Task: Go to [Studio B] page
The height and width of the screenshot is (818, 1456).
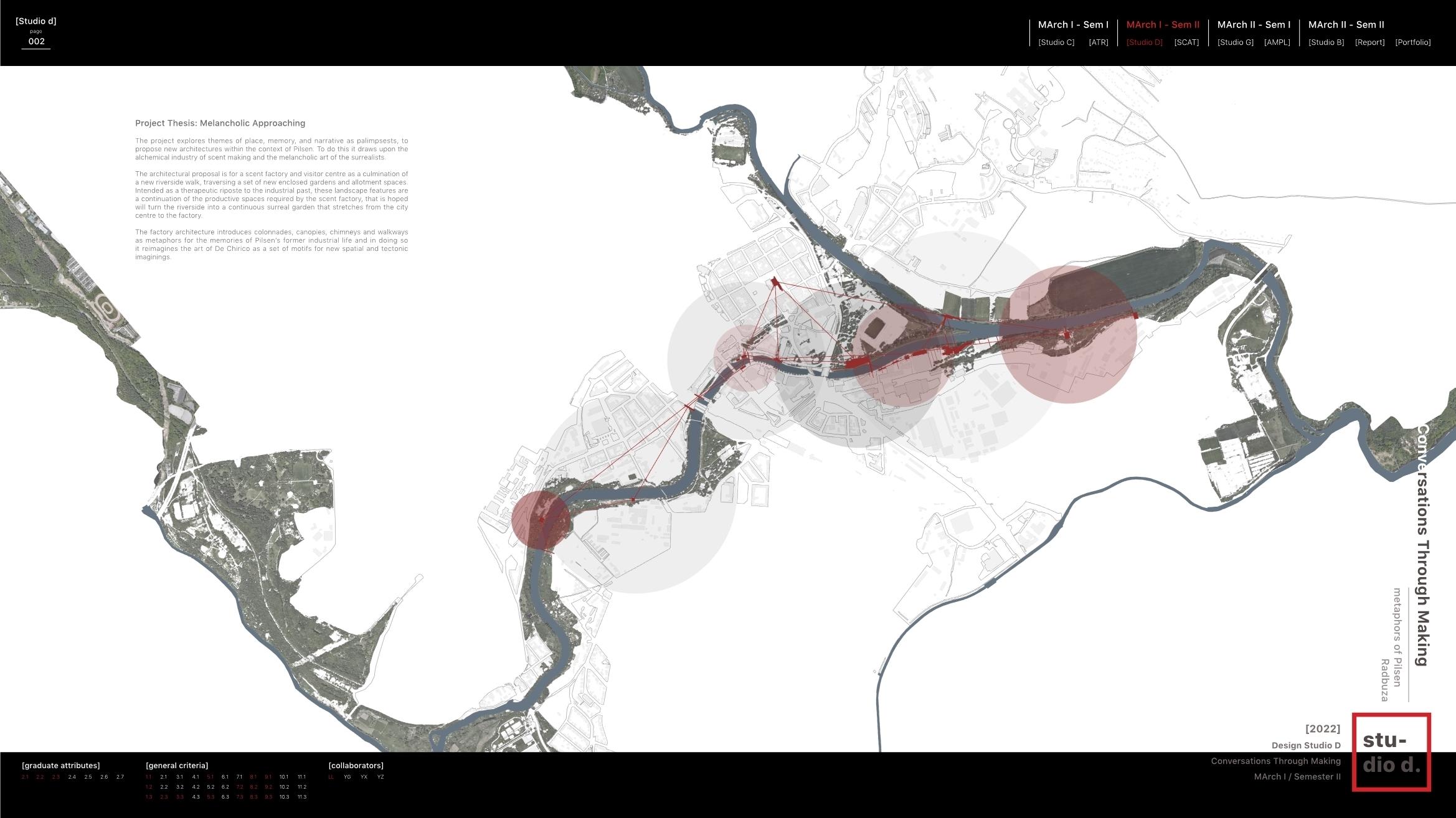Action: click(x=1326, y=42)
